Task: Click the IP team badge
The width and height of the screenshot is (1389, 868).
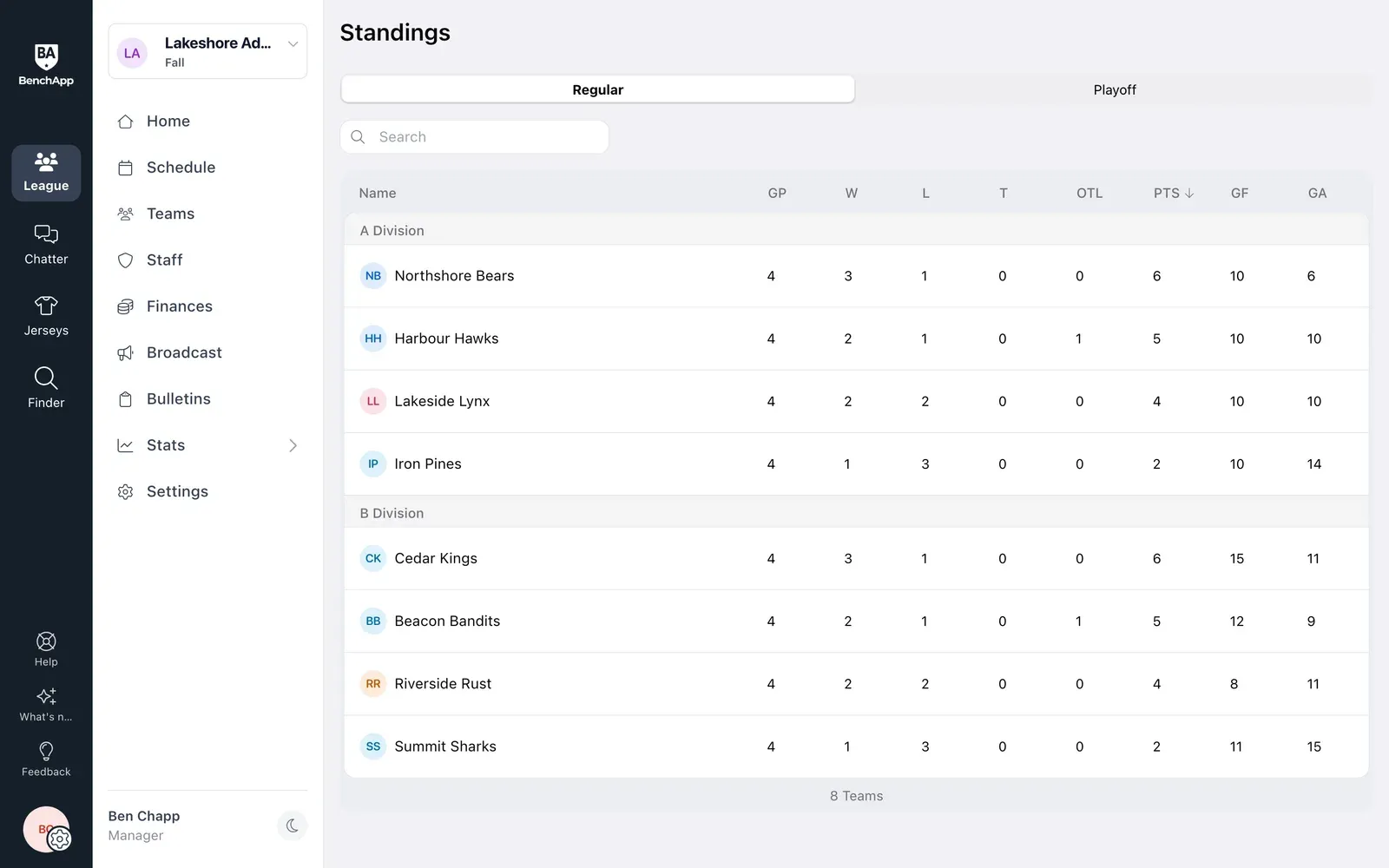Action: click(373, 464)
